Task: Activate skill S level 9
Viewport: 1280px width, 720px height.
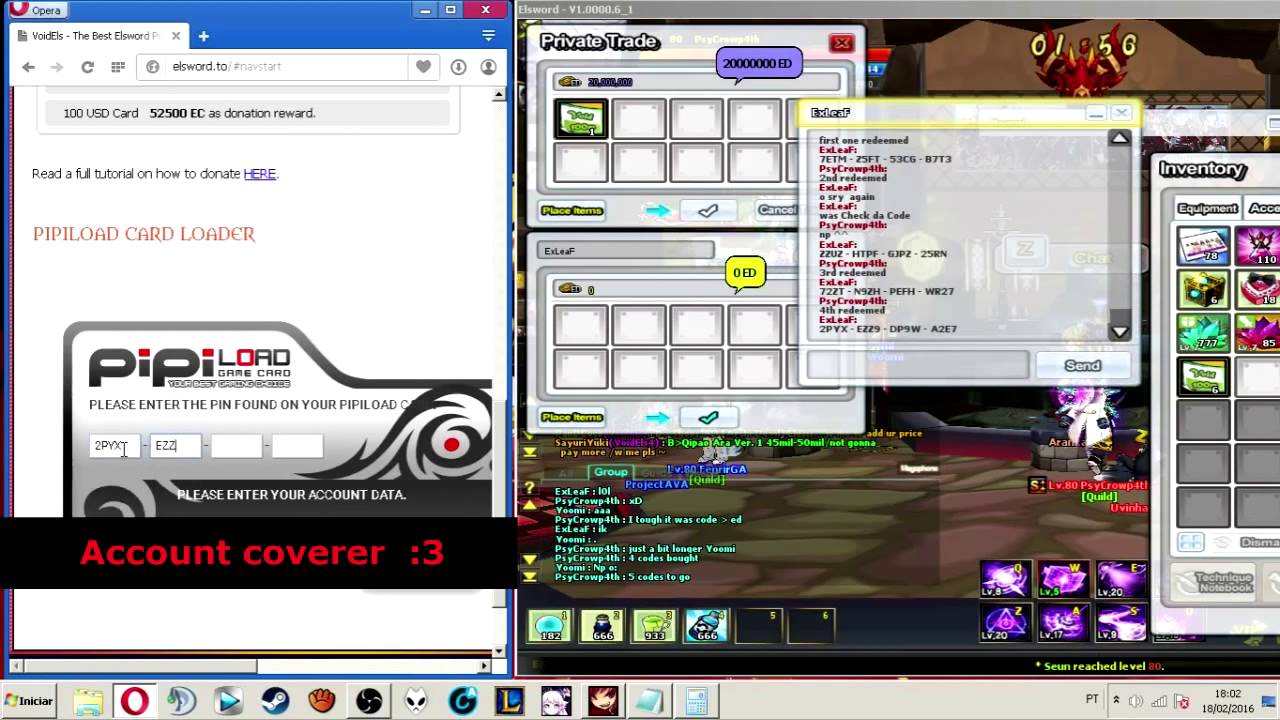Action: (x=1120, y=623)
